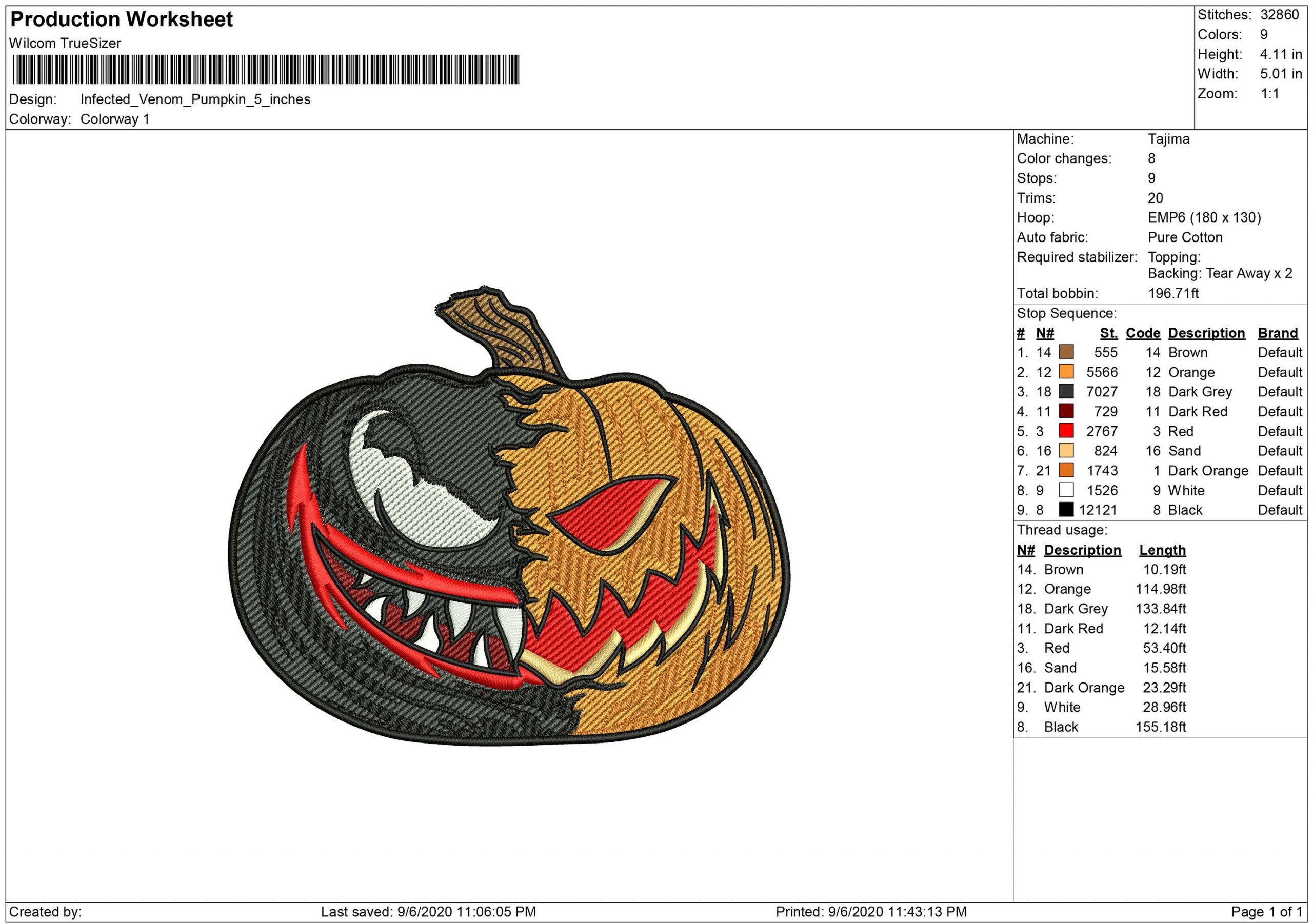1313x924 pixels.
Task: Click the White thread color swatch
Action: 1066,490
